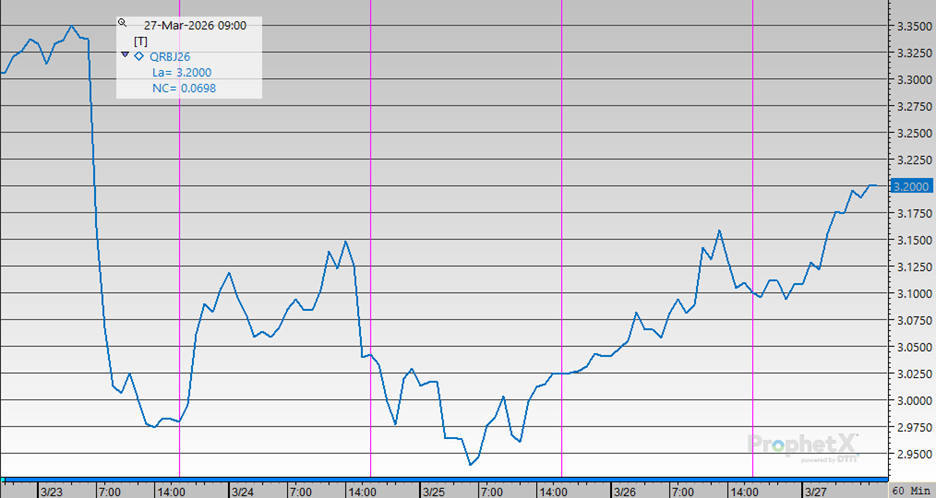Open the 60 Min interval selector
The image size is (936, 498).
pos(911,491)
